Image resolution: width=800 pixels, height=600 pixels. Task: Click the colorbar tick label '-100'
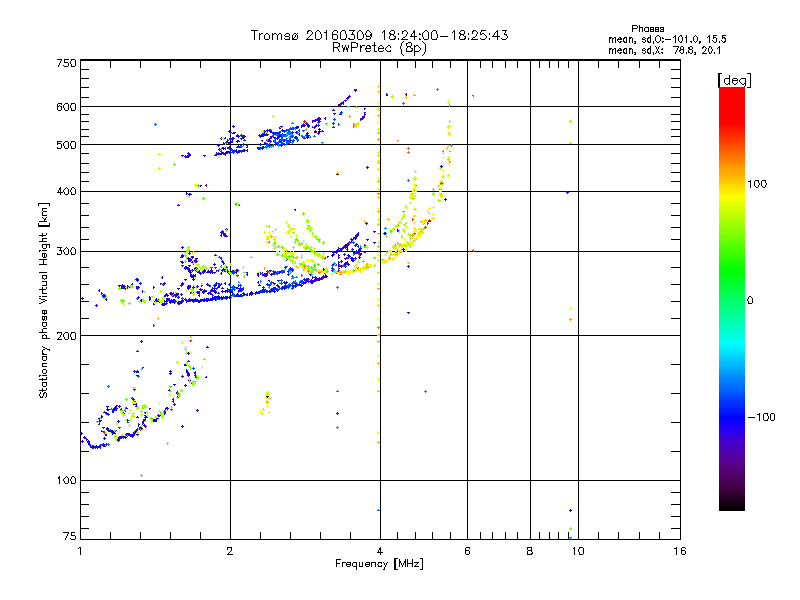(762, 417)
